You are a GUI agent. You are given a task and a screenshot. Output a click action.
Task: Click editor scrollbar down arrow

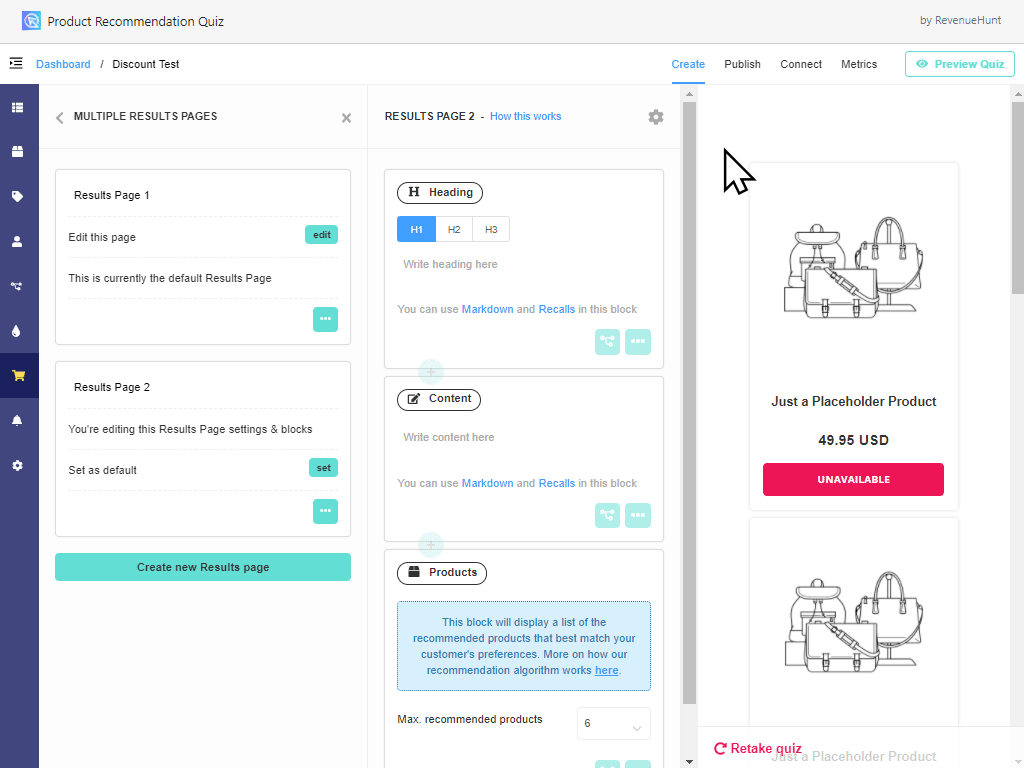click(x=690, y=761)
